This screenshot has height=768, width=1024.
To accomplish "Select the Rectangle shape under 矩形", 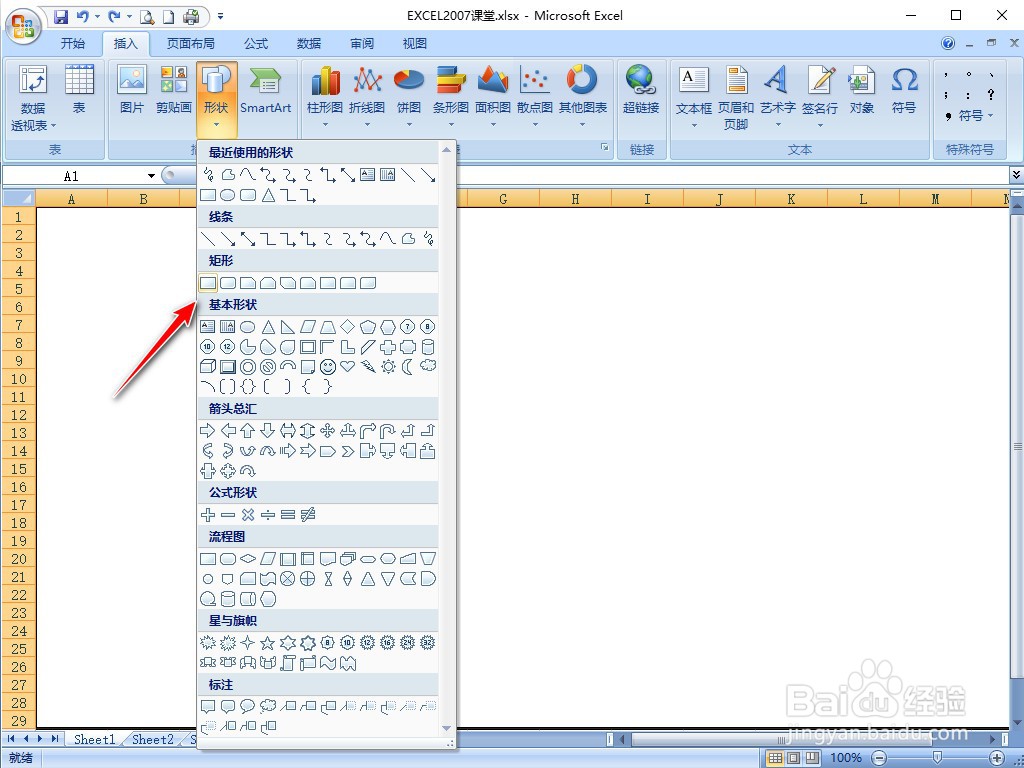I will pos(208,283).
